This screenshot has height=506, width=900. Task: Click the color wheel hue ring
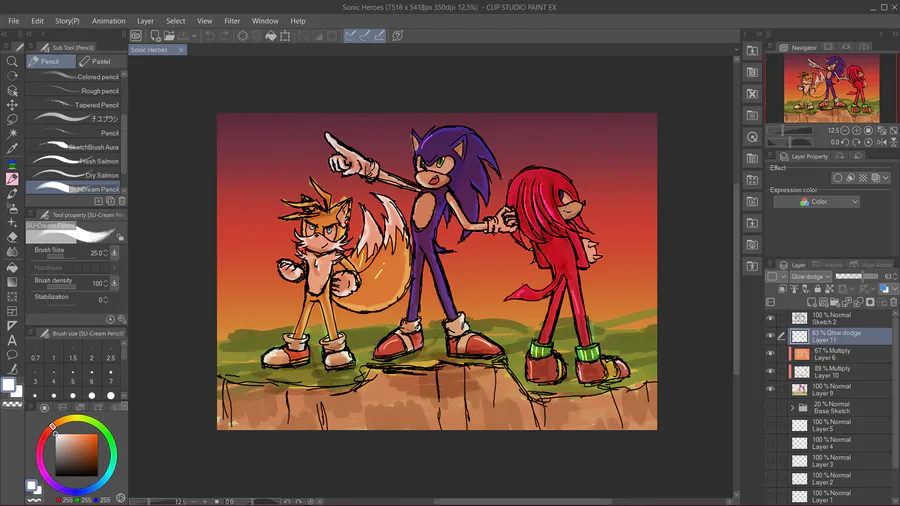tap(76, 419)
